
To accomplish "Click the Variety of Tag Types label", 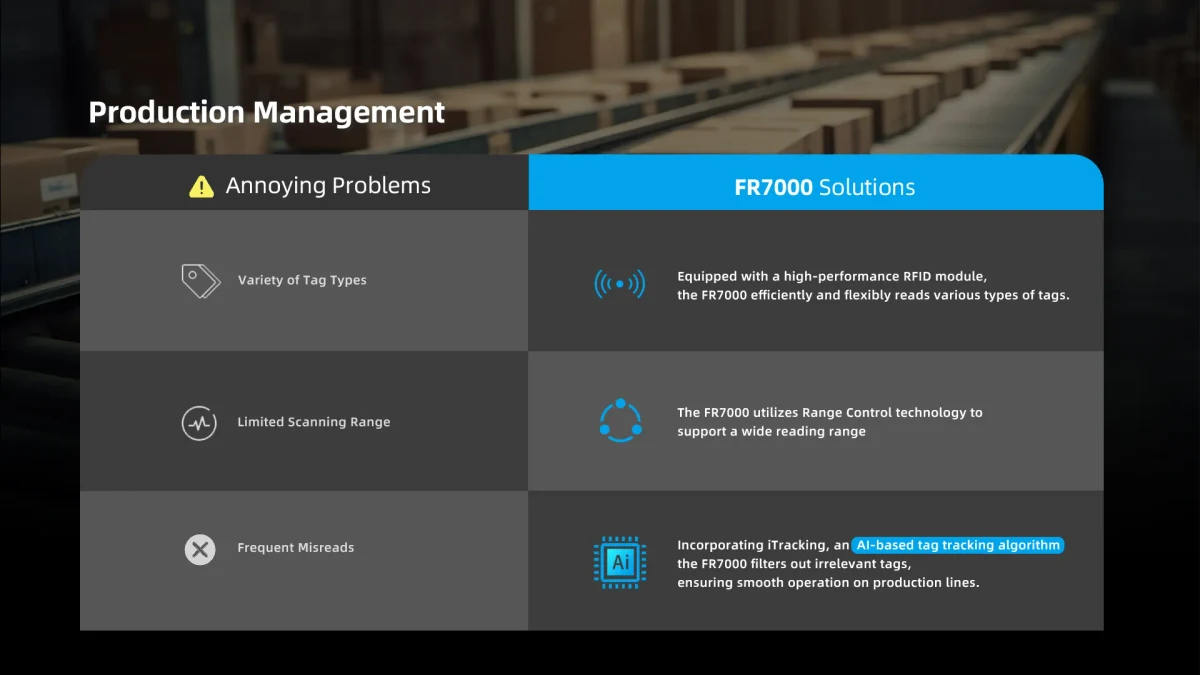I will (x=302, y=280).
